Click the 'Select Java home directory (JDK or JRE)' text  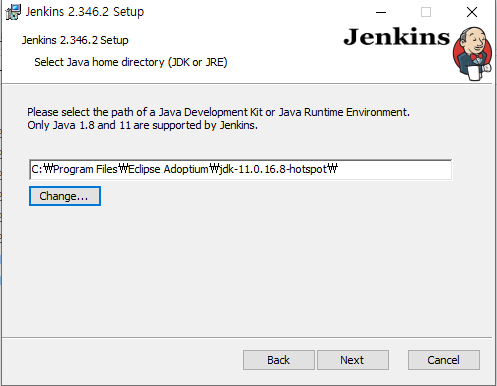(131, 62)
